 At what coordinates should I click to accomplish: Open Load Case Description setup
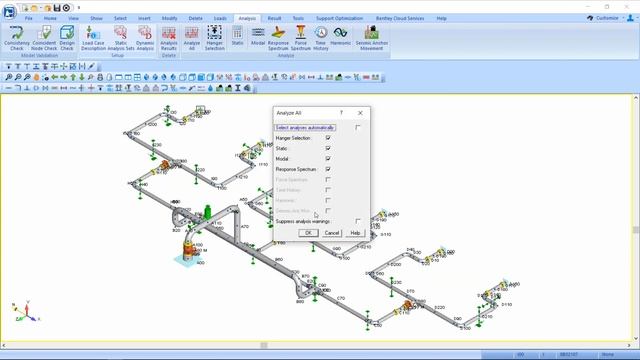point(93,38)
